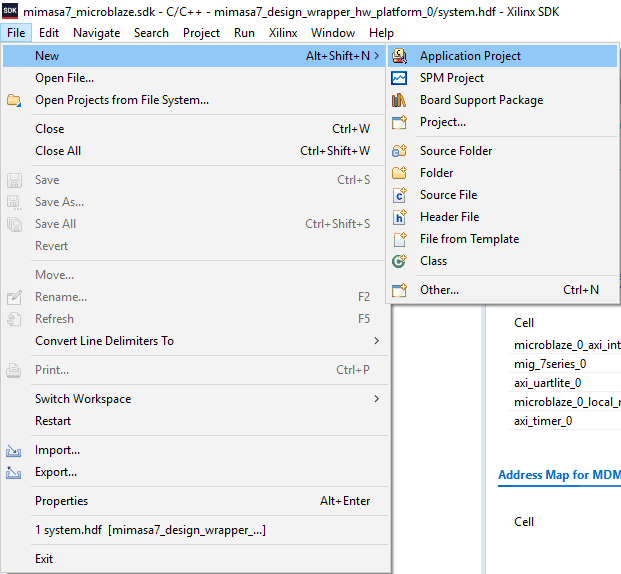The height and width of the screenshot is (574, 621).
Task: Select Open Projects from File System
Action: pos(121,100)
